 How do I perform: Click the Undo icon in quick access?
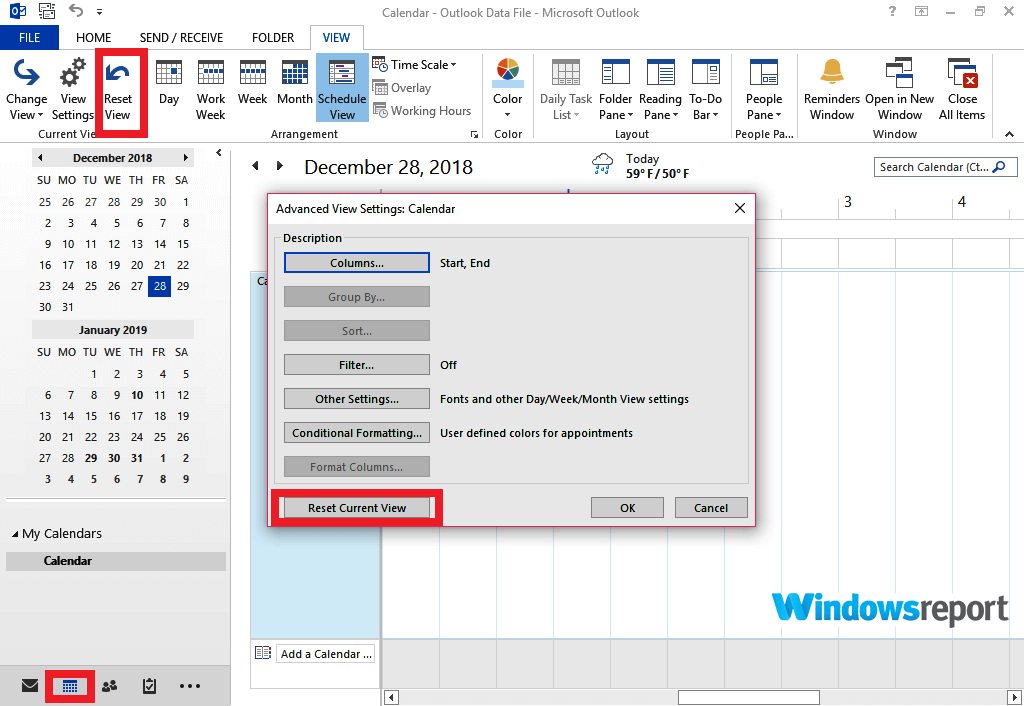[x=76, y=11]
